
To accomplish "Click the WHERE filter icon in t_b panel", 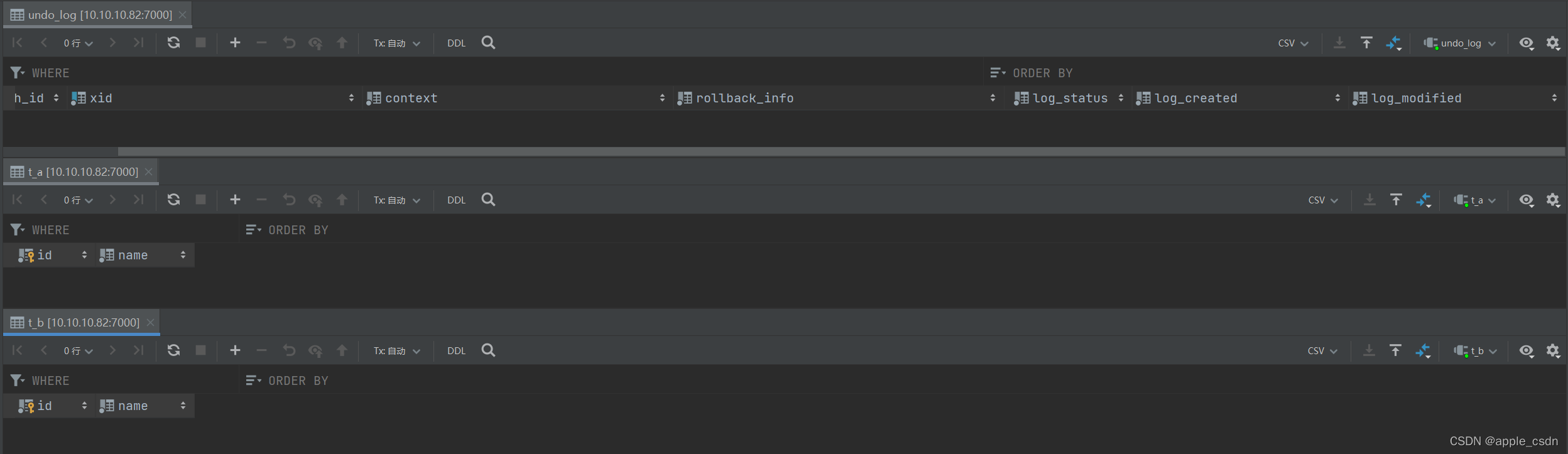I will point(18,381).
